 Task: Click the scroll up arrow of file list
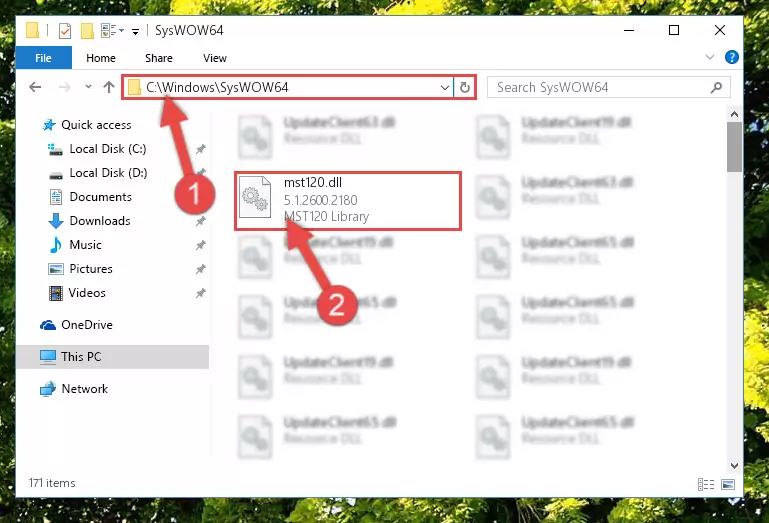click(734, 115)
